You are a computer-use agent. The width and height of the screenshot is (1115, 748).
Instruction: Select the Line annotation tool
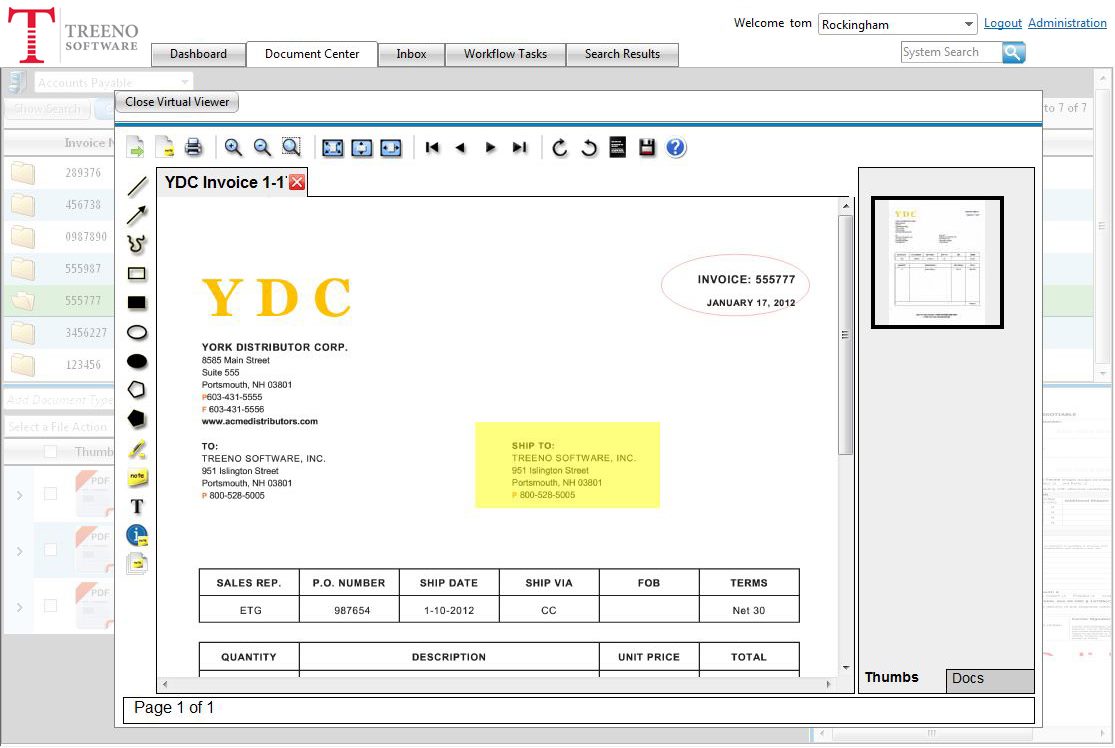coord(137,186)
